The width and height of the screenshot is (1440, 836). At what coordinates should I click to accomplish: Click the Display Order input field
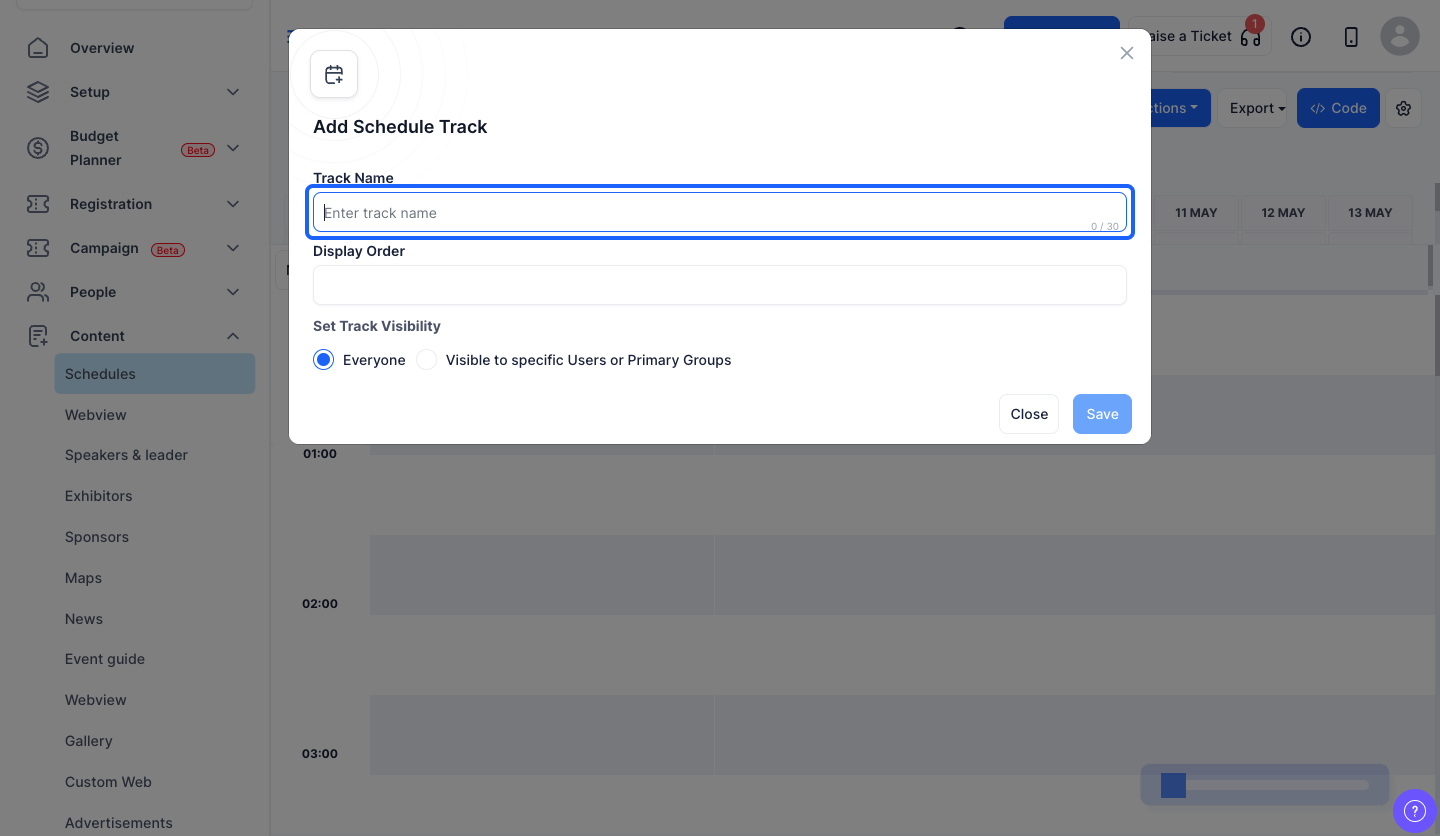[720, 285]
